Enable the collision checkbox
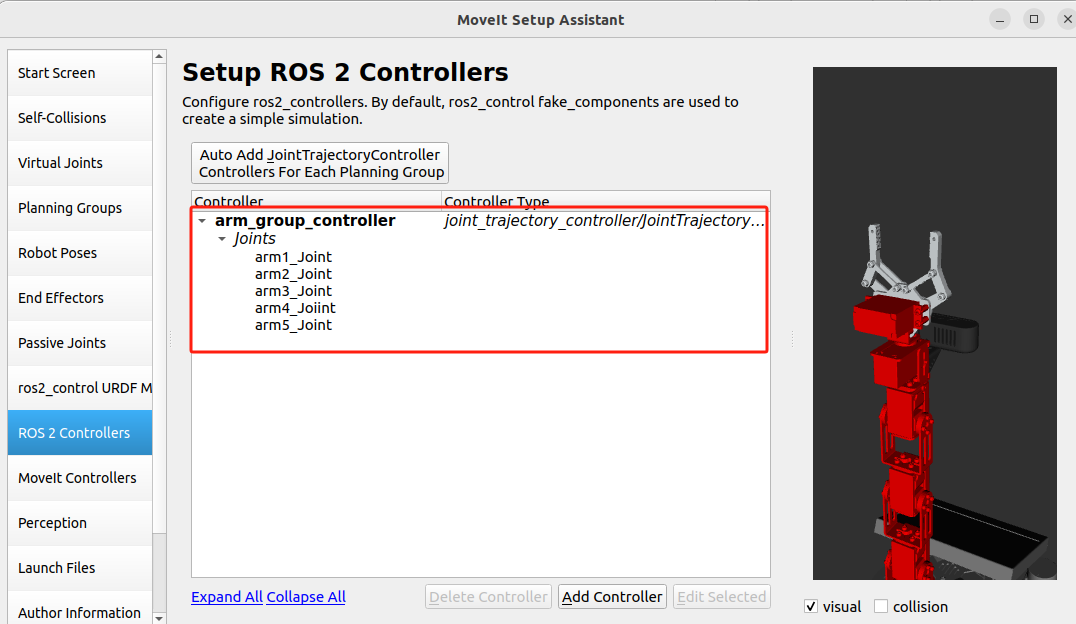 pyautogui.click(x=881, y=607)
